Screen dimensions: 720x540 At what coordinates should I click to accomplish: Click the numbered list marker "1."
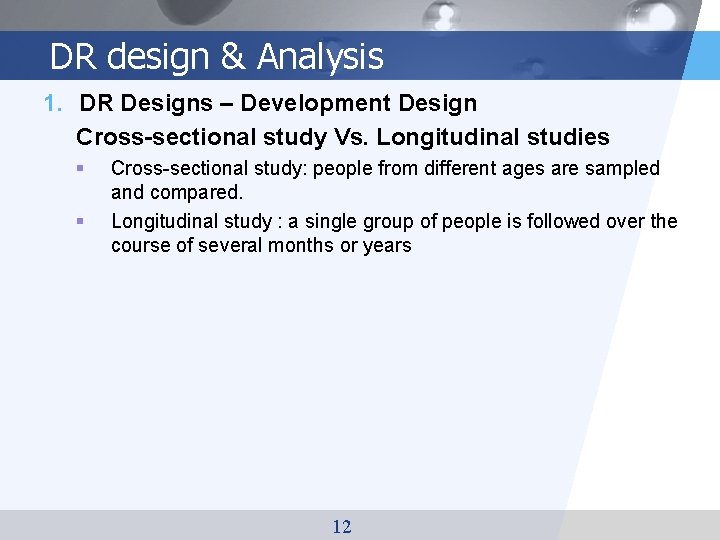pyautogui.click(x=53, y=103)
